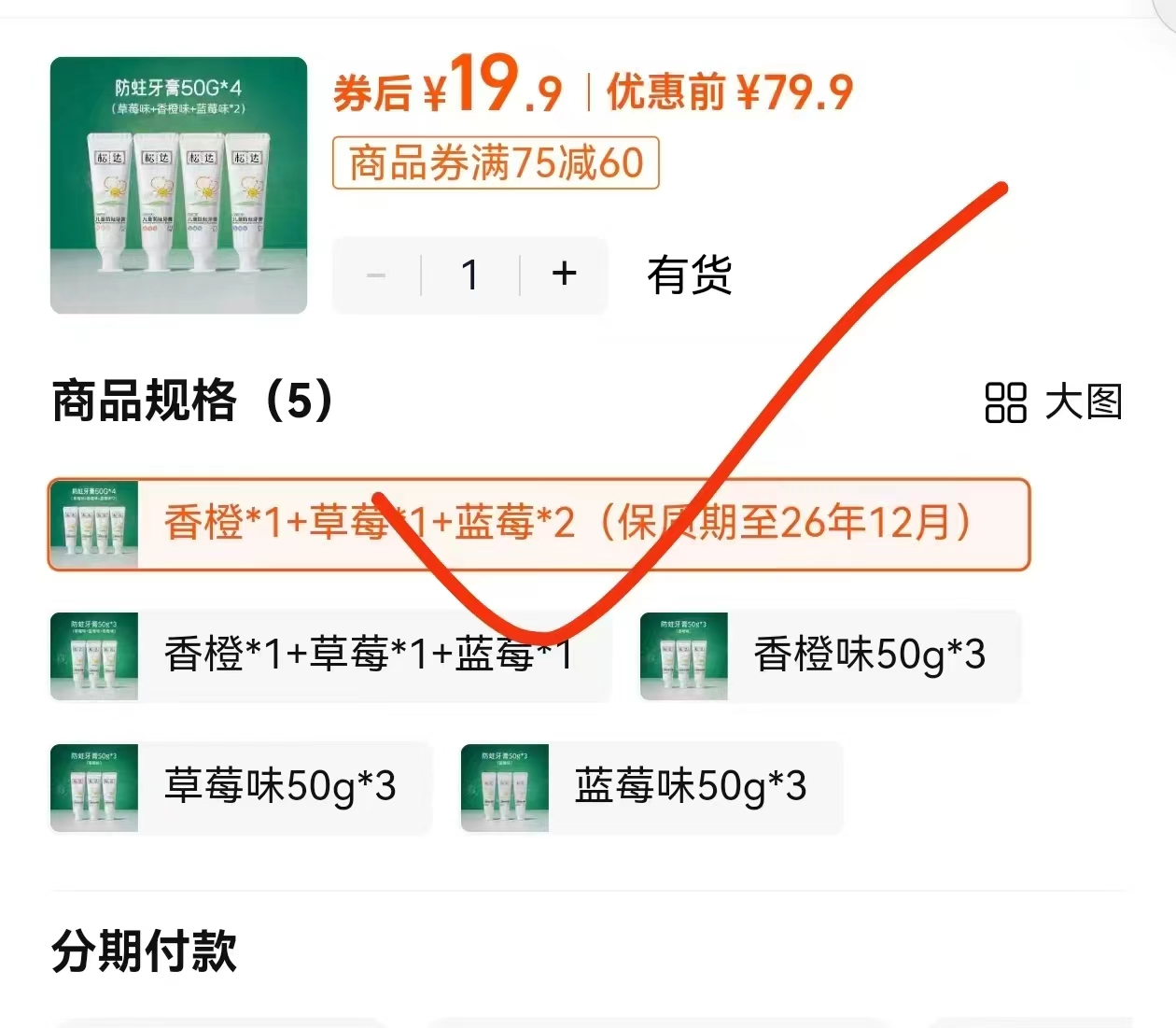Click thumbnail icon of 香橙味50g*3 option
1176x1028 pixels.
(x=684, y=655)
